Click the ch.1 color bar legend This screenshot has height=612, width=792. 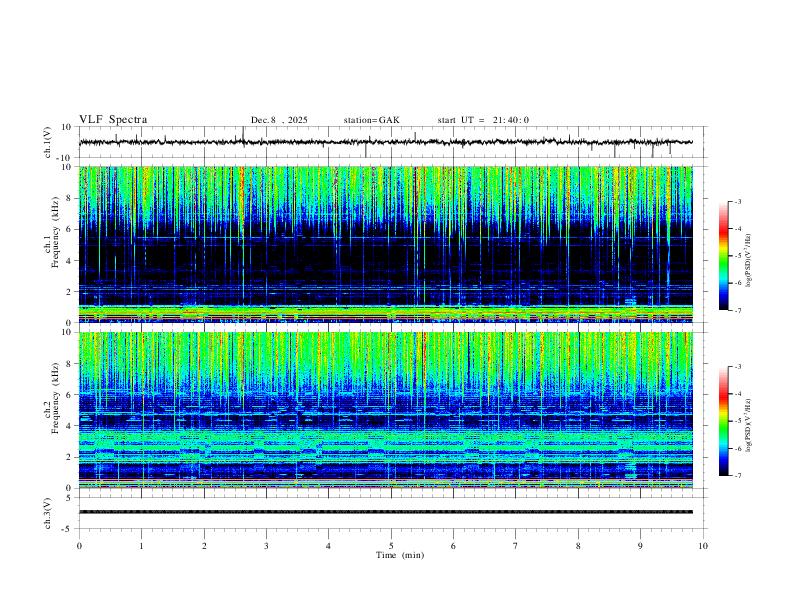click(723, 256)
